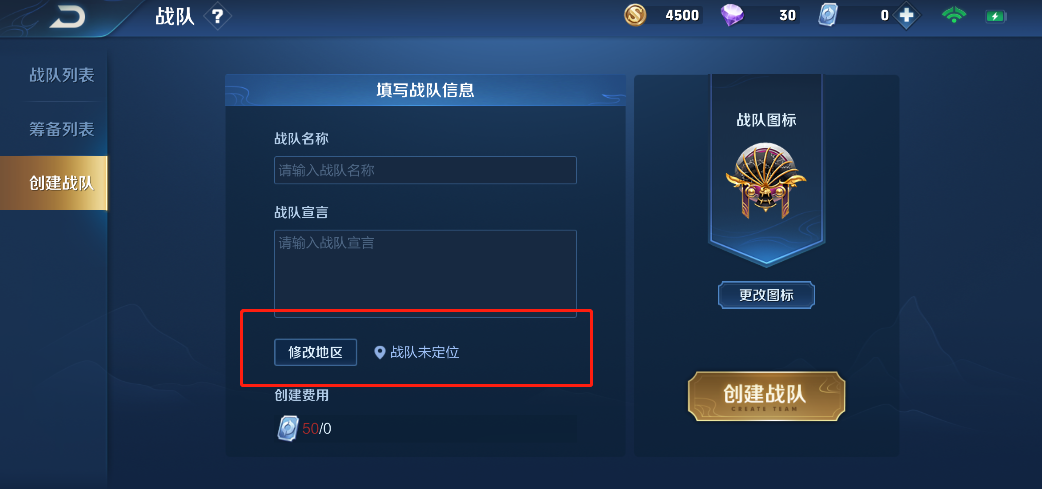Switch to 筹备列表 tab
The width and height of the screenshot is (1042, 489).
(x=62, y=129)
